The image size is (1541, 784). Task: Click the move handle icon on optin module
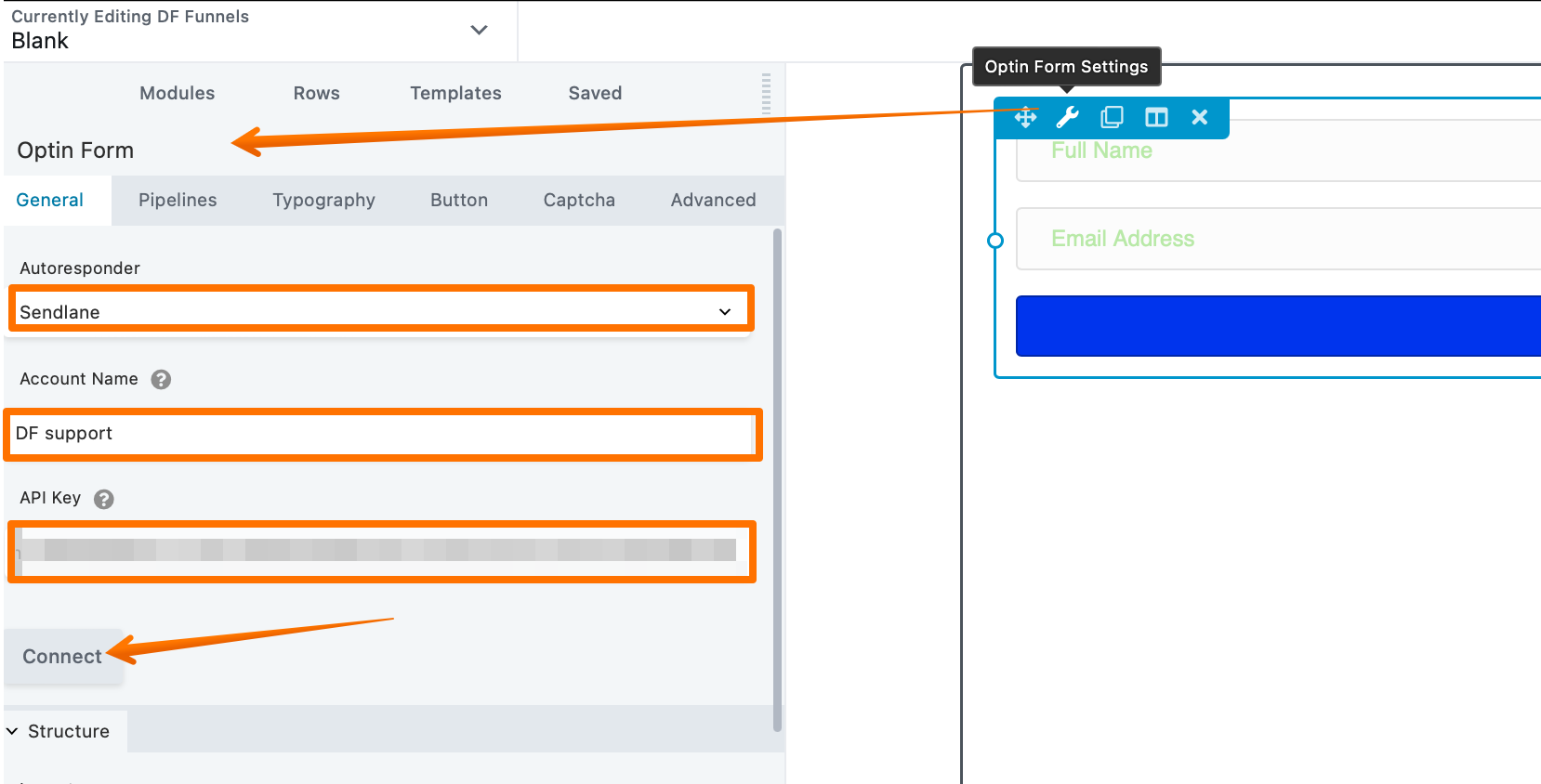(x=1025, y=117)
